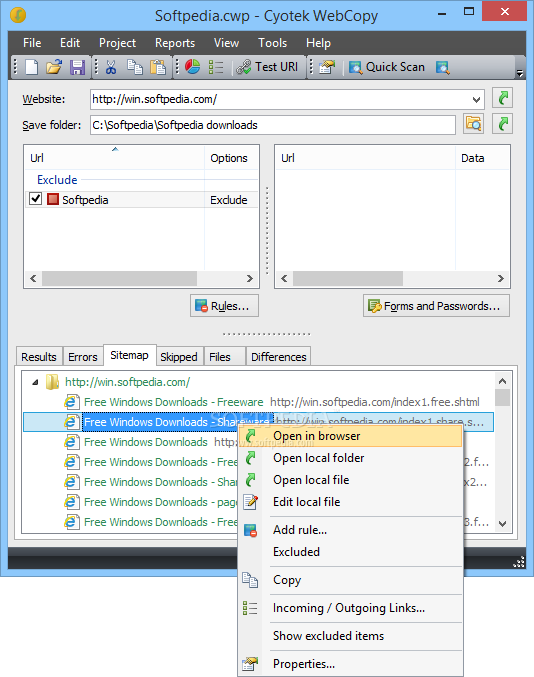Open the Project menu
The height and width of the screenshot is (677, 534).
point(117,43)
